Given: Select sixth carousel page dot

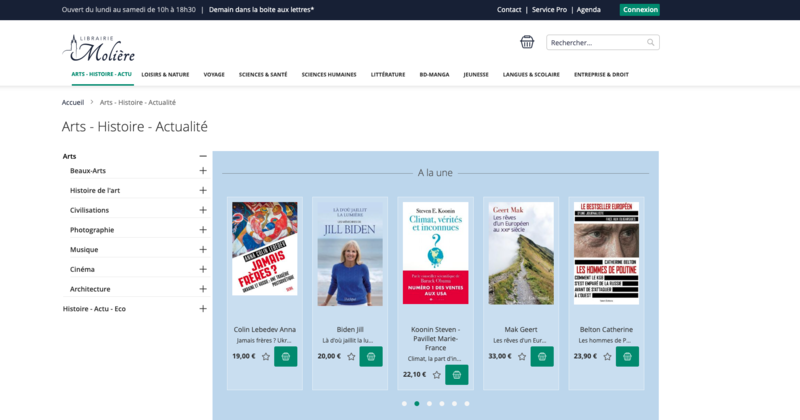Looking at the screenshot, I should 467,404.
